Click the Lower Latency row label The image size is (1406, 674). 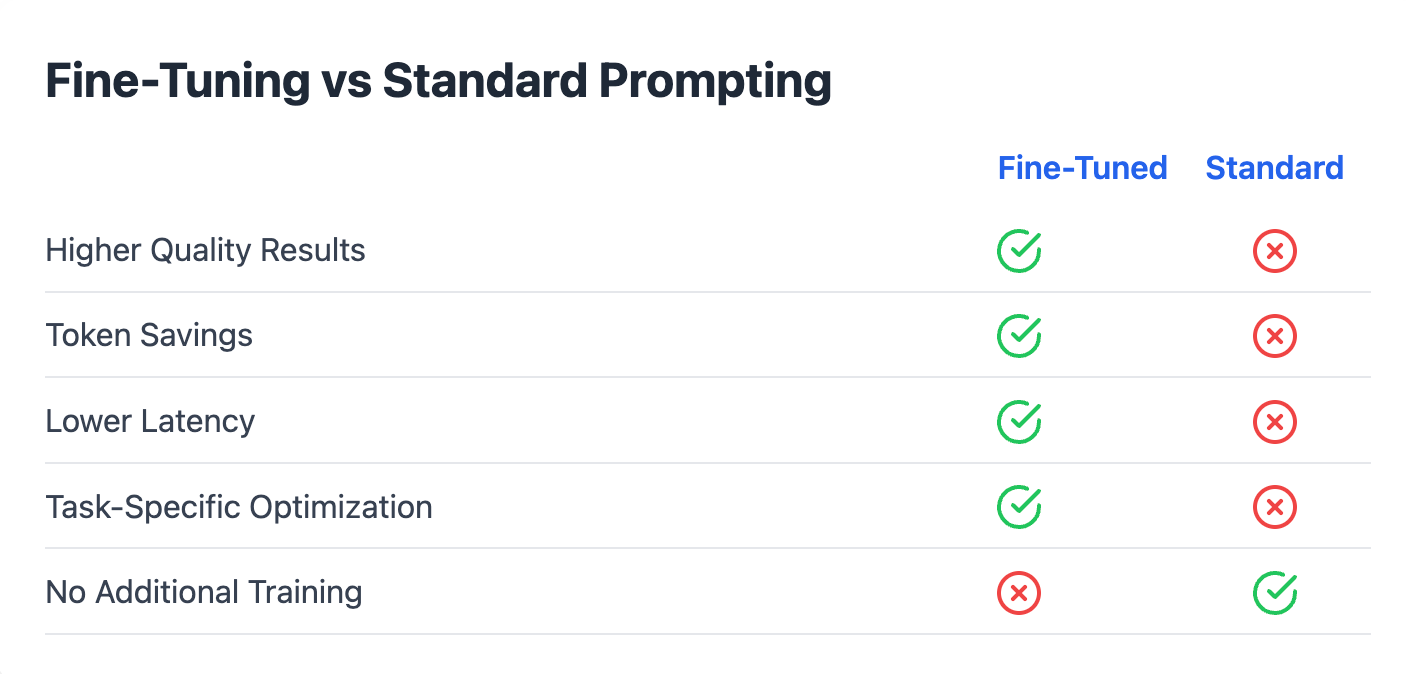coord(150,421)
